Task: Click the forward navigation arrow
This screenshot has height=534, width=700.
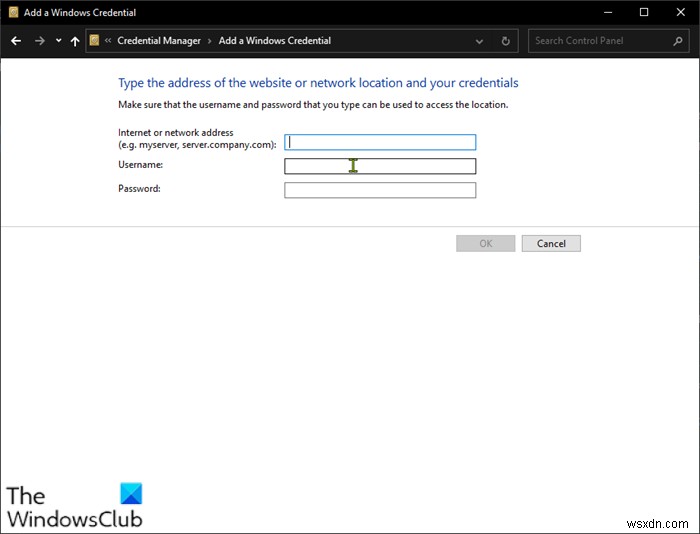Action: [x=40, y=41]
